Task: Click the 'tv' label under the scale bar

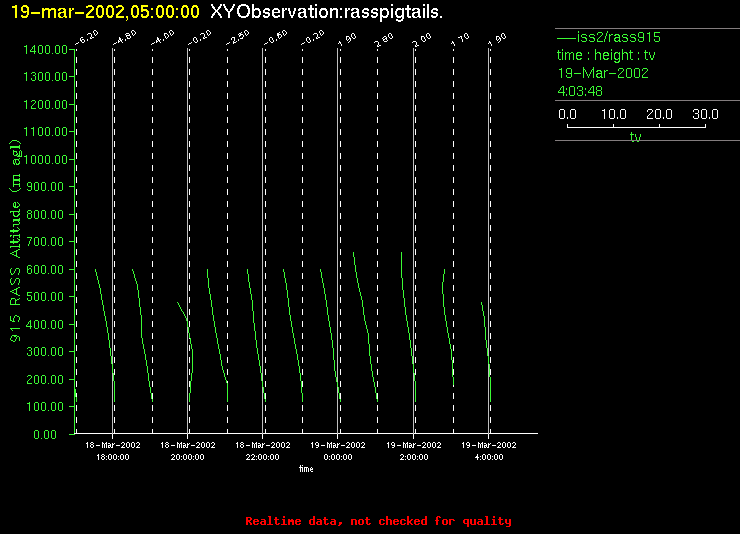Action: coord(635,137)
